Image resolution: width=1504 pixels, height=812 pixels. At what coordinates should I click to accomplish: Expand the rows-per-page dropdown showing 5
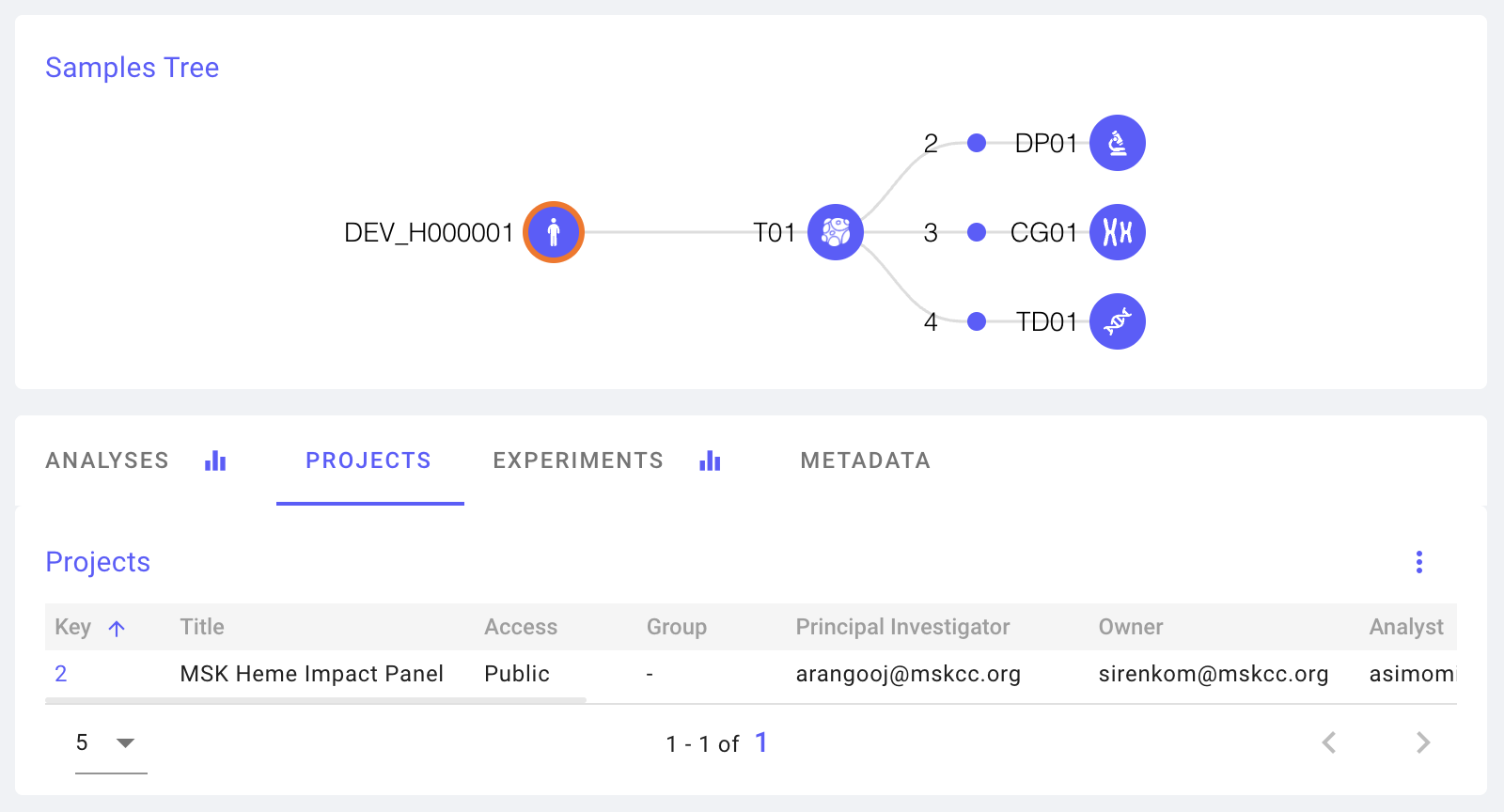pos(125,743)
